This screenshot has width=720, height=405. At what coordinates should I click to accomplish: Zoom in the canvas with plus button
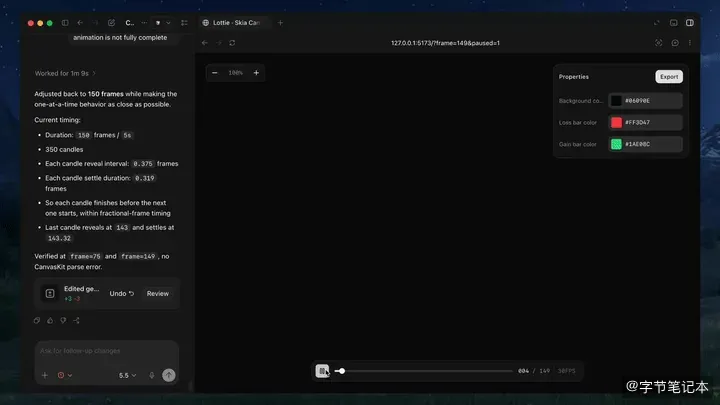pos(256,73)
